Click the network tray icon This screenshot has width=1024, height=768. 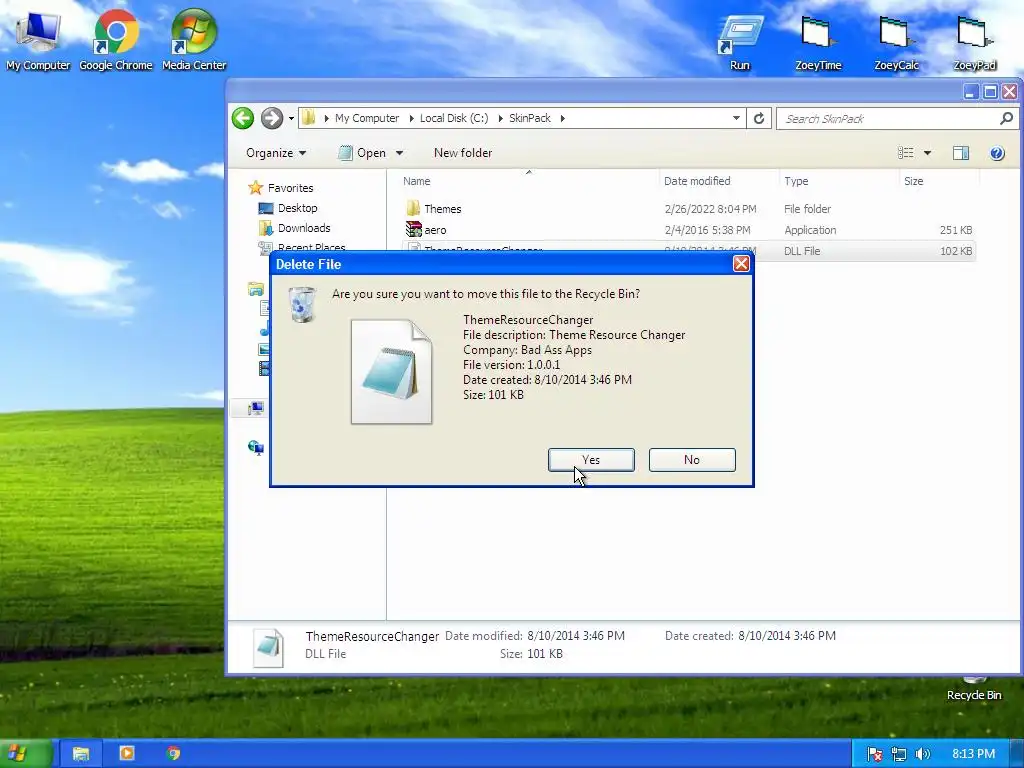click(899, 754)
